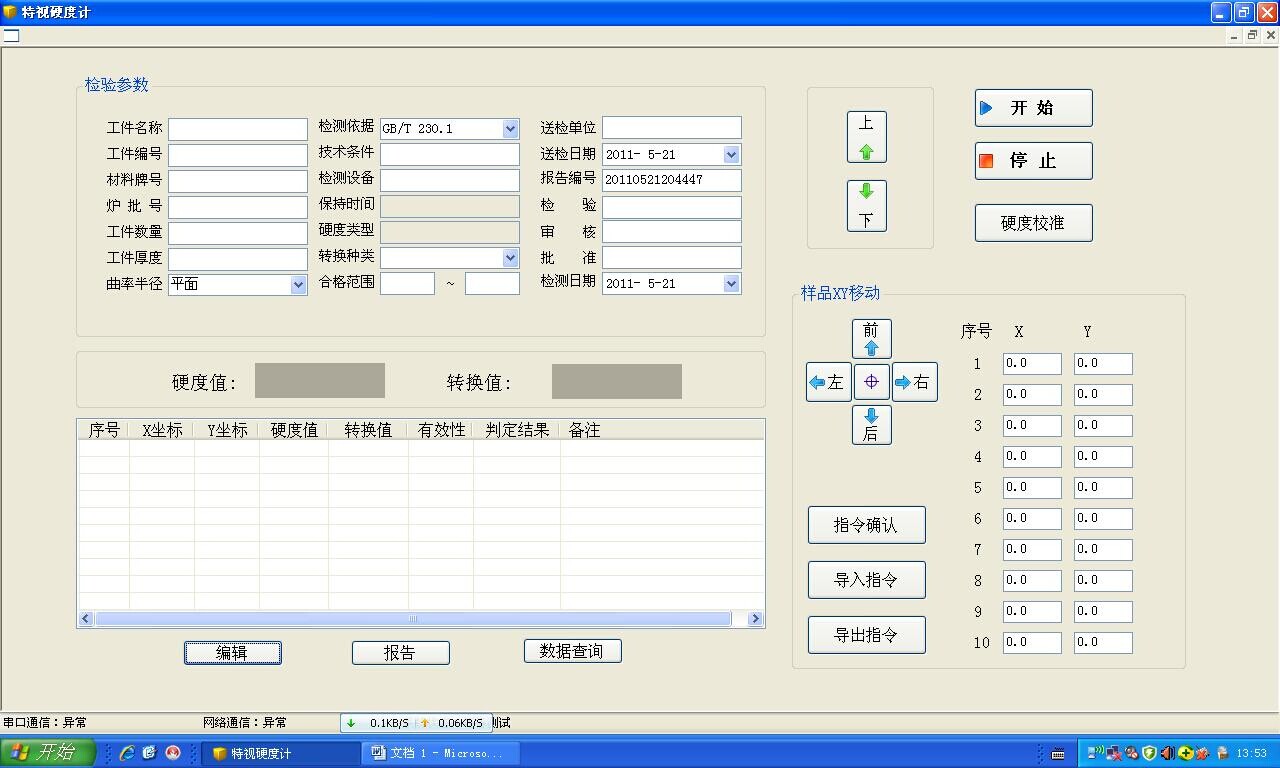1280x768 pixels.
Task: Click the 工件名称 input field
Action: click(x=238, y=129)
